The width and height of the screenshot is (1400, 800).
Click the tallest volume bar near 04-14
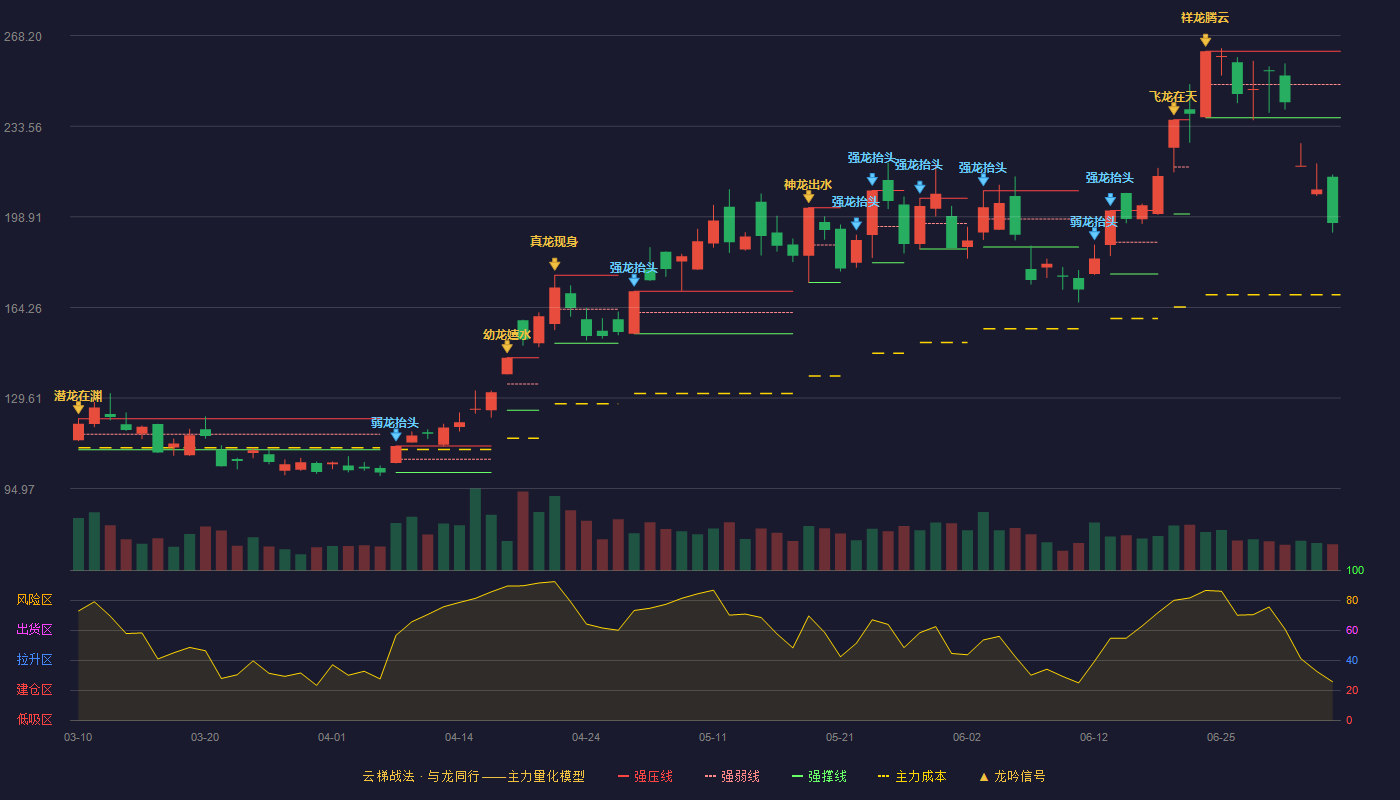(475, 530)
